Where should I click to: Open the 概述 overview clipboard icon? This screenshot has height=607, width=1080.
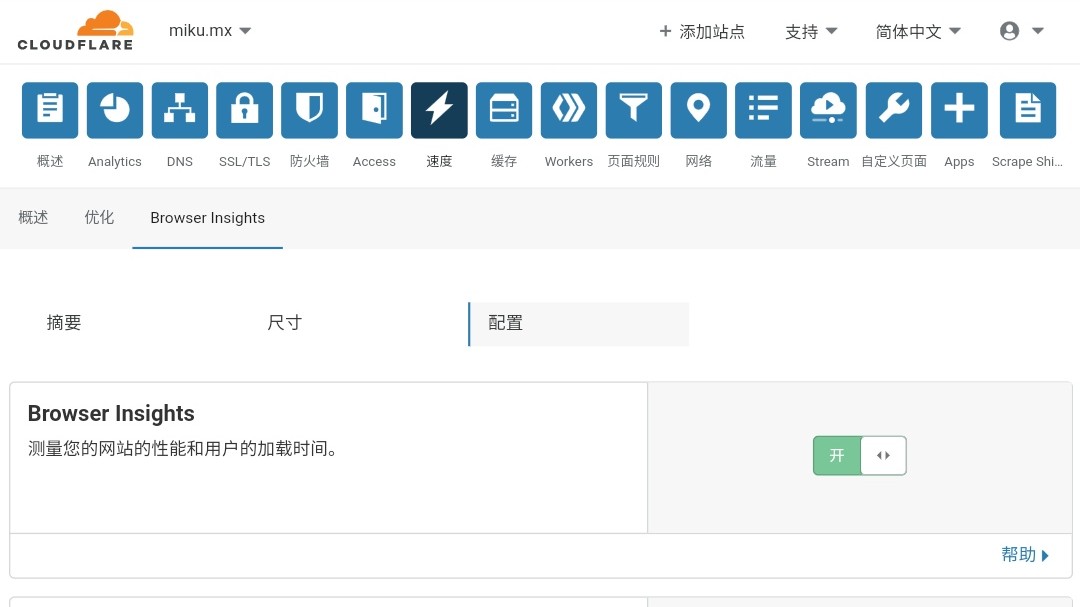pos(50,110)
